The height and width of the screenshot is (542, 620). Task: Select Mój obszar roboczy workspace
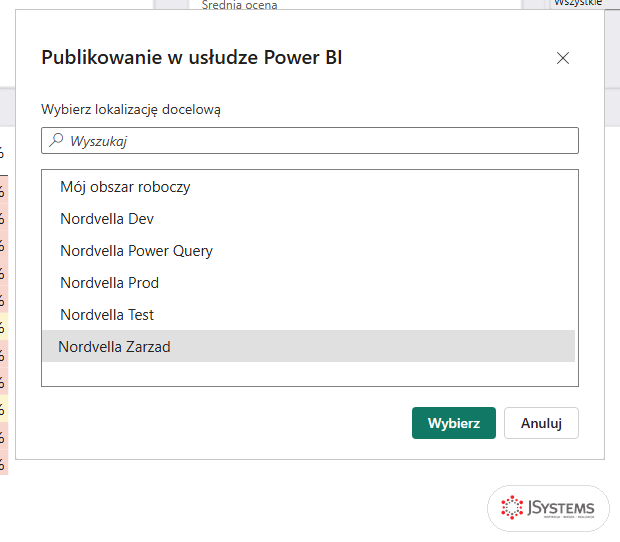pyautogui.click(x=308, y=187)
